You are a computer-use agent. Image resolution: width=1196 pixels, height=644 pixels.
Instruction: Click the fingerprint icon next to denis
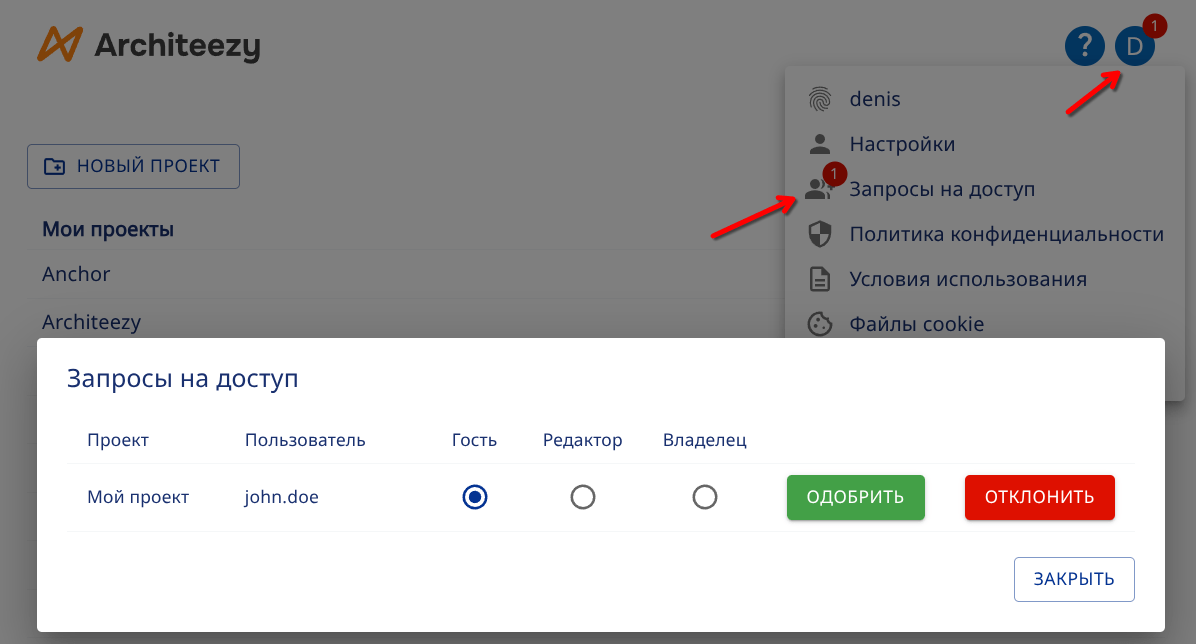tap(822, 98)
